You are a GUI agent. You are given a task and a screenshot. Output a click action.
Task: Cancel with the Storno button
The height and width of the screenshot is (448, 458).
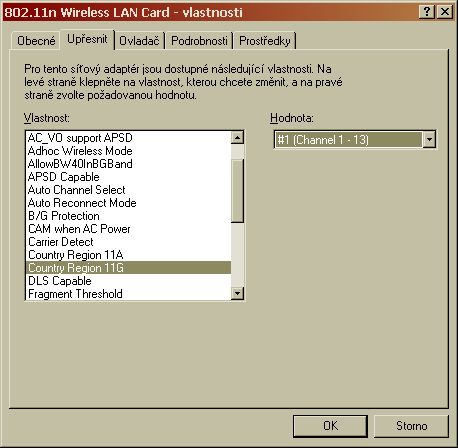(x=411, y=426)
